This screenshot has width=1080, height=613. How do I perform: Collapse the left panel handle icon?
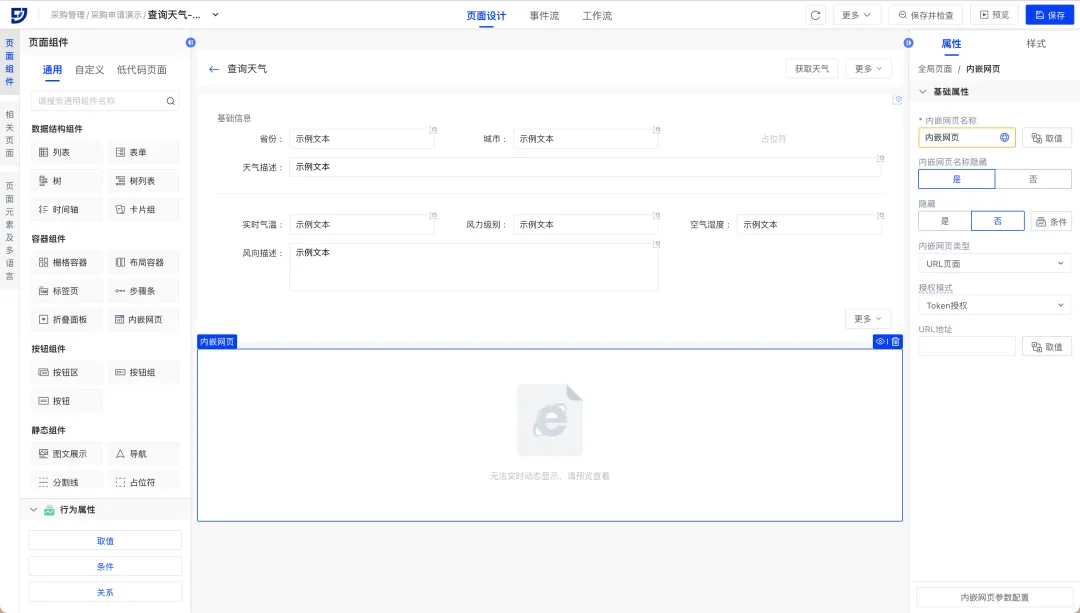[x=191, y=43]
